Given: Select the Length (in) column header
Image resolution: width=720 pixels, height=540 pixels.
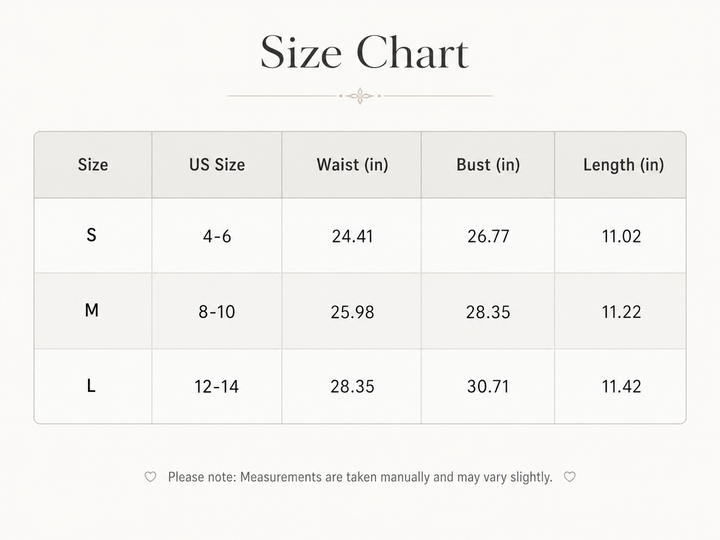Looking at the screenshot, I should pyautogui.click(x=623, y=165).
